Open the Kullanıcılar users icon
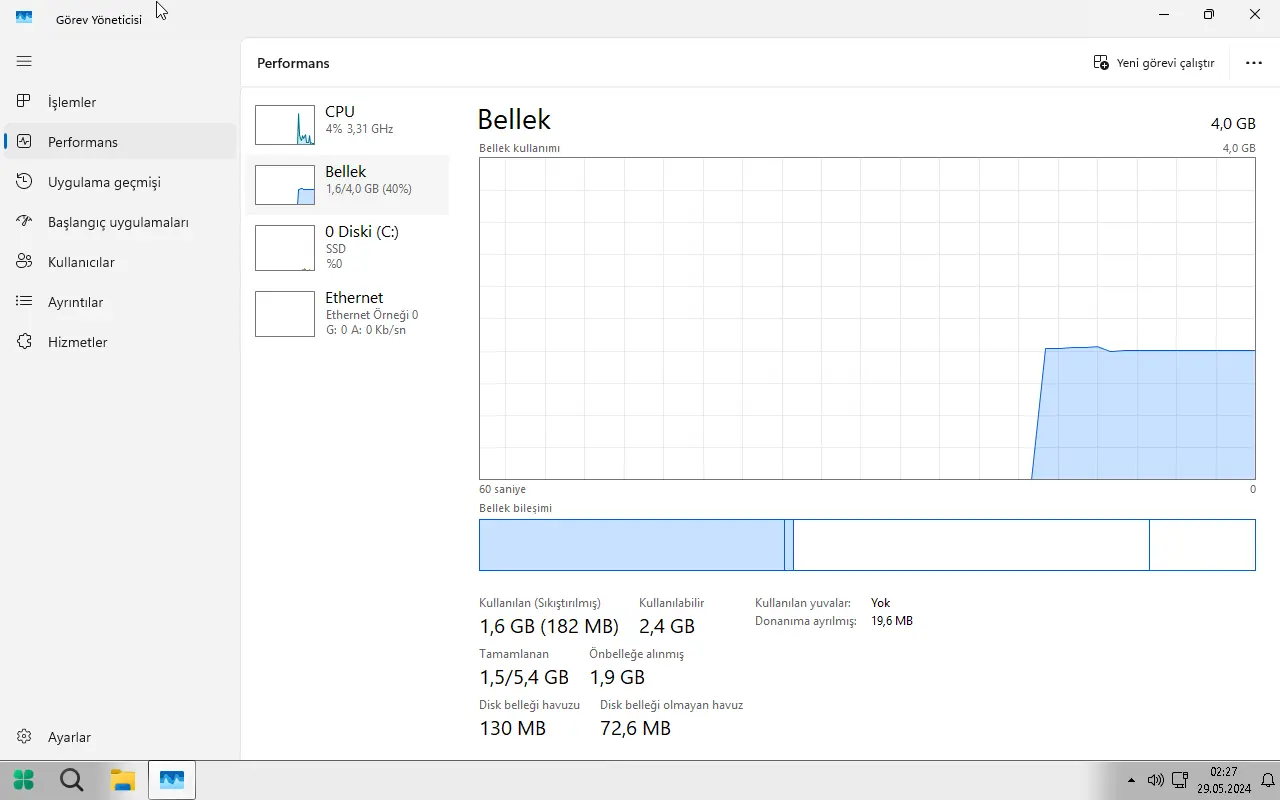The image size is (1280, 800). pyautogui.click(x=24, y=262)
